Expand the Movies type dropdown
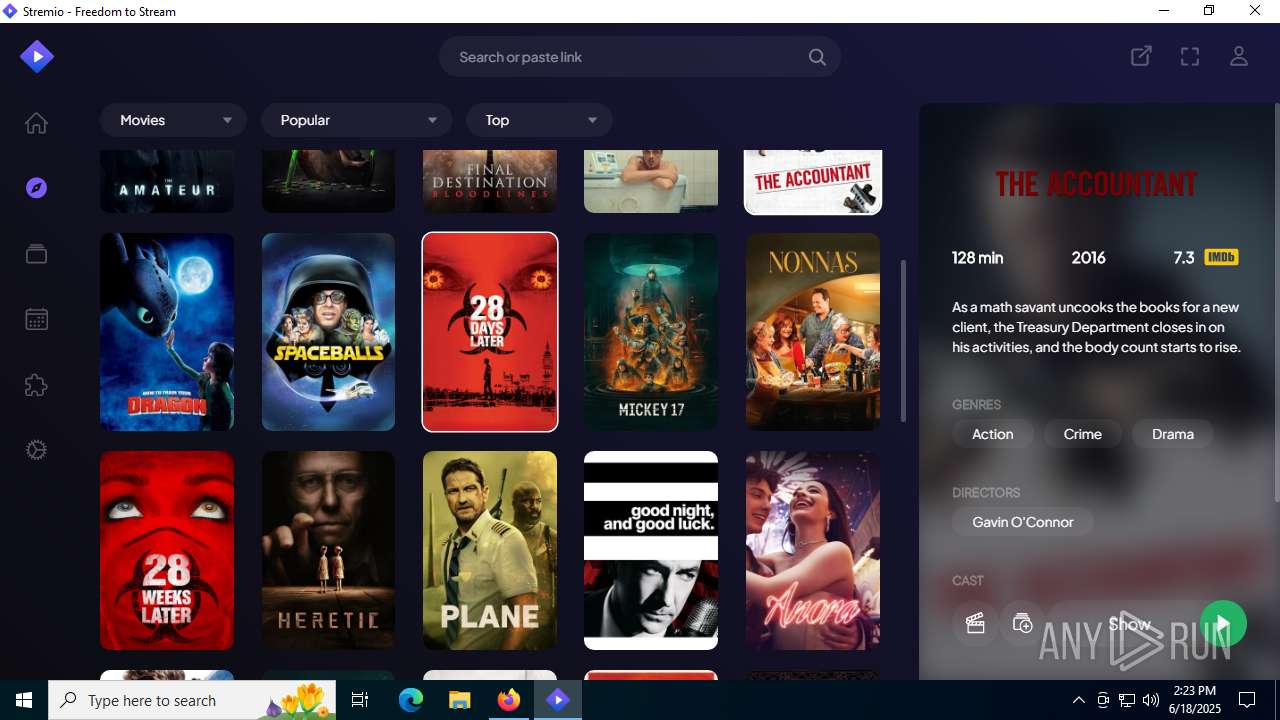Image resolution: width=1280 pixels, height=720 pixels. (173, 120)
